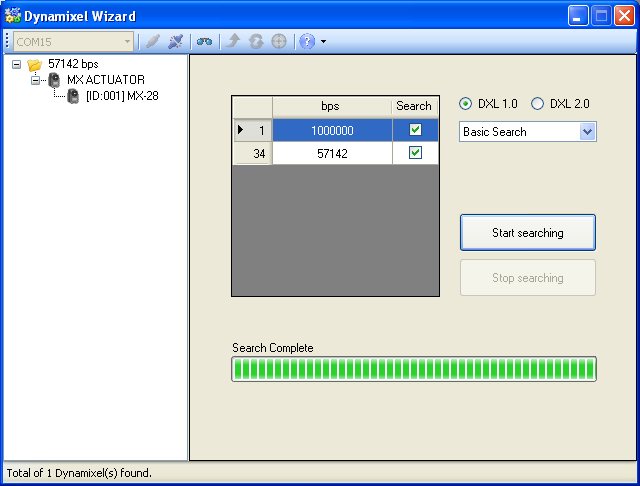The width and height of the screenshot is (640, 486).
Task: Uncheck Search box for 57142 bps
Action: click(x=415, y=153)
